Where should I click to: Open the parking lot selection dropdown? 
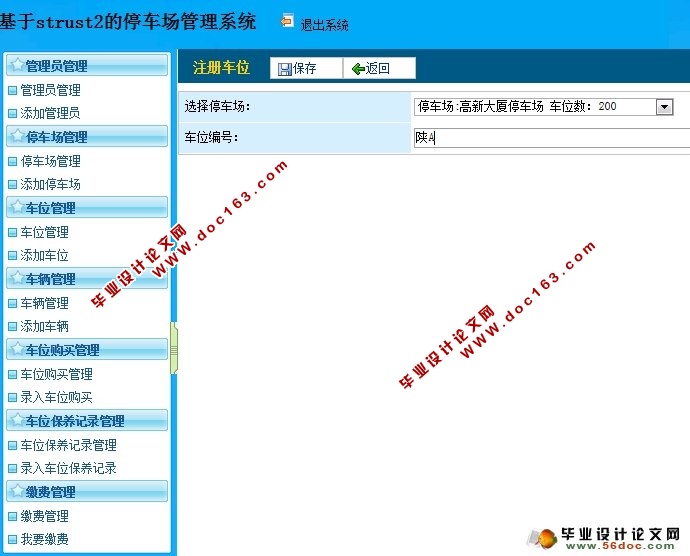(x=543, y=107)
